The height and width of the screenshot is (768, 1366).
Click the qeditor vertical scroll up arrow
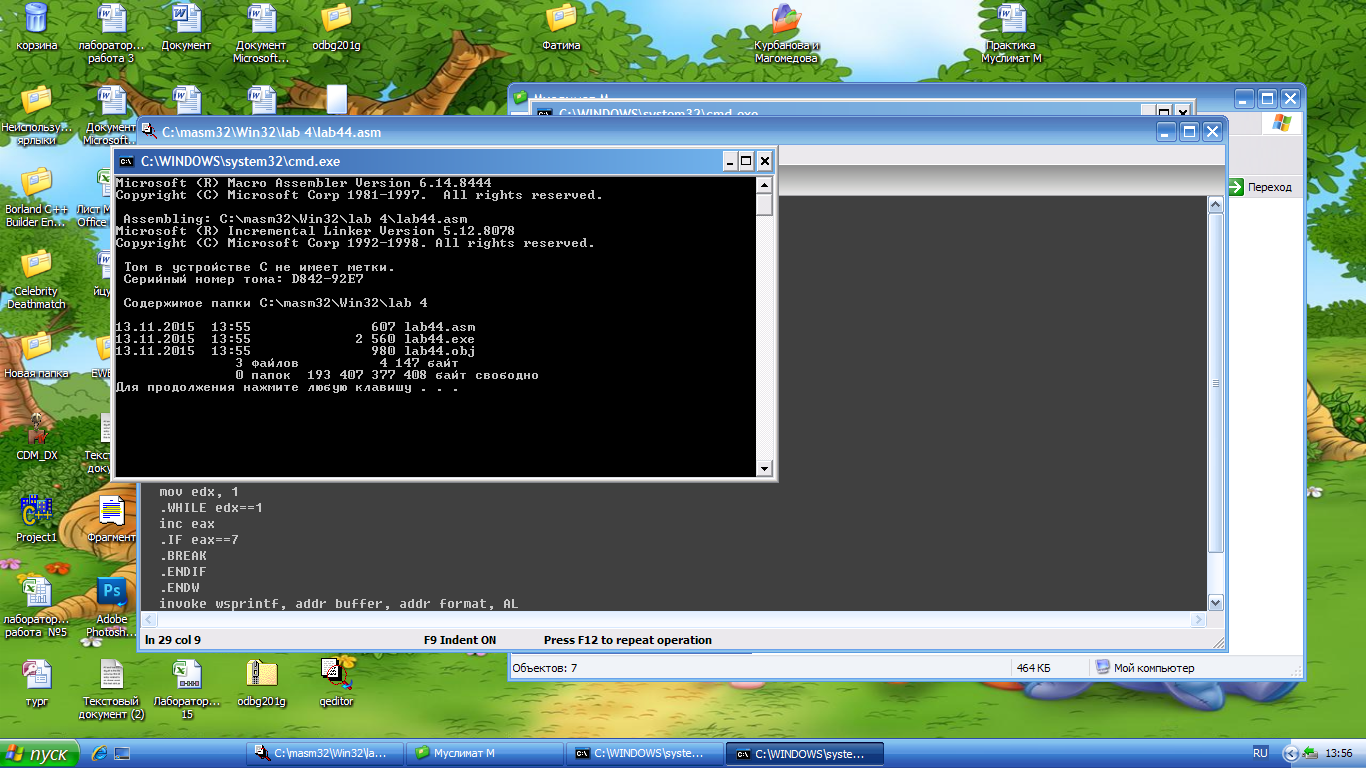1216,205
